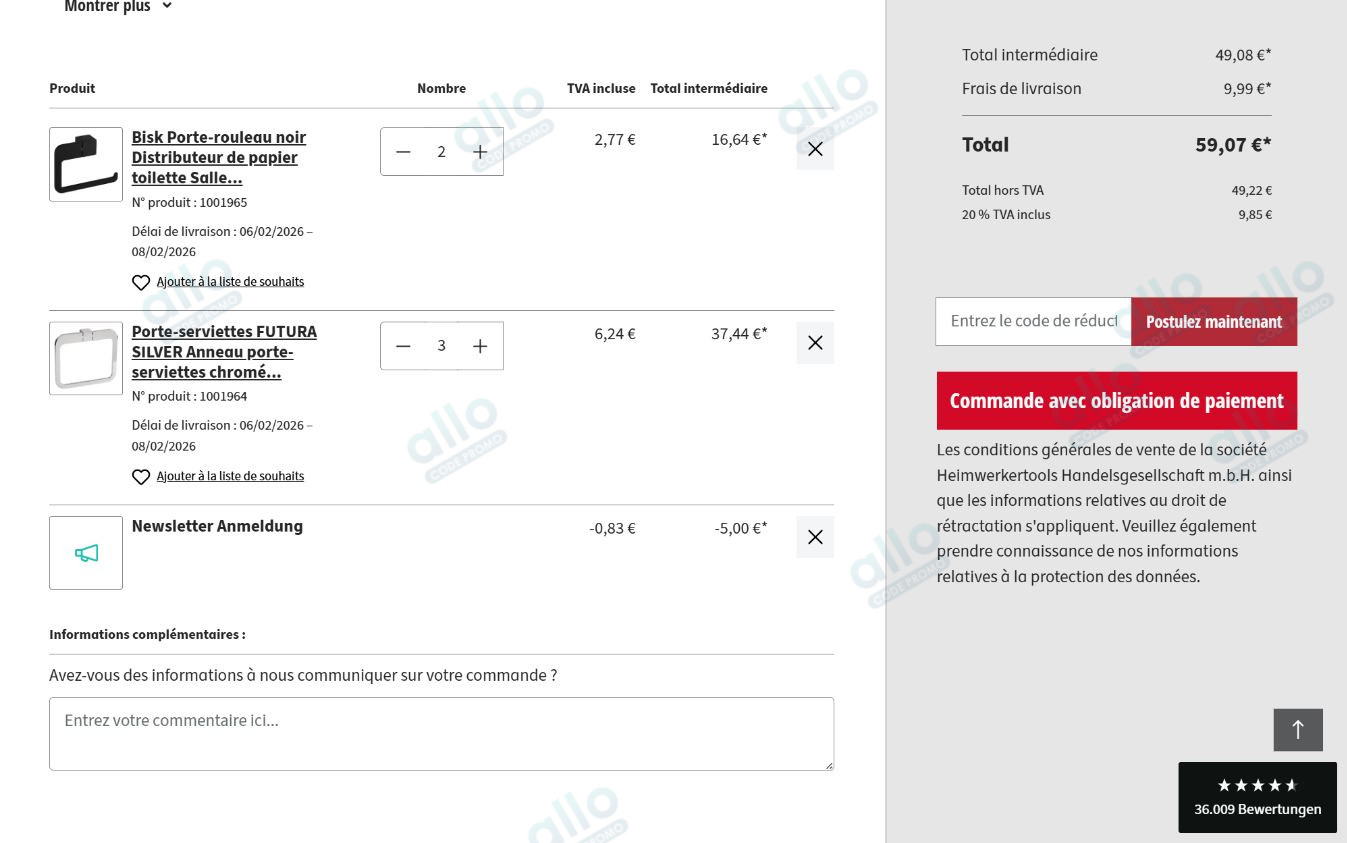
Task: Open the FUTURA SILVER Anneau product page
Action: [x=224, y=351]
